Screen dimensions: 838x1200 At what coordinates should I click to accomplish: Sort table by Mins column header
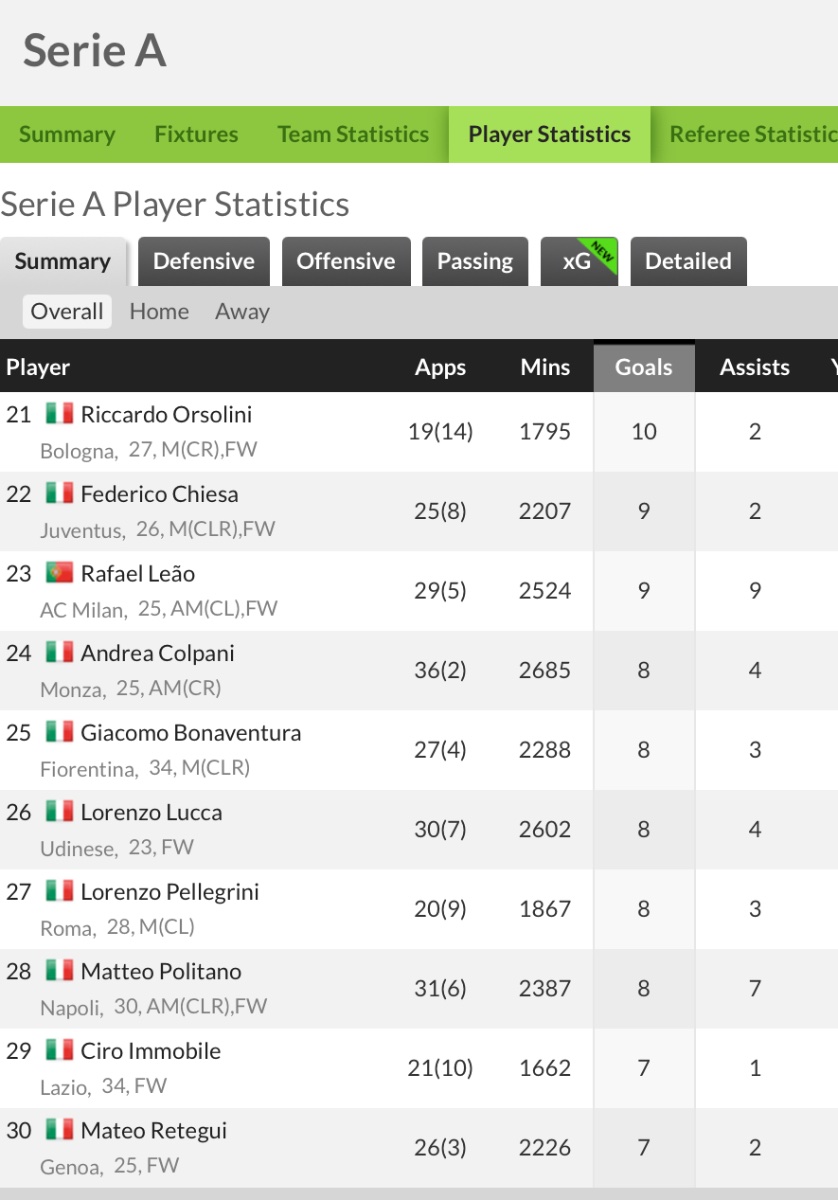(x=545, y=367)
